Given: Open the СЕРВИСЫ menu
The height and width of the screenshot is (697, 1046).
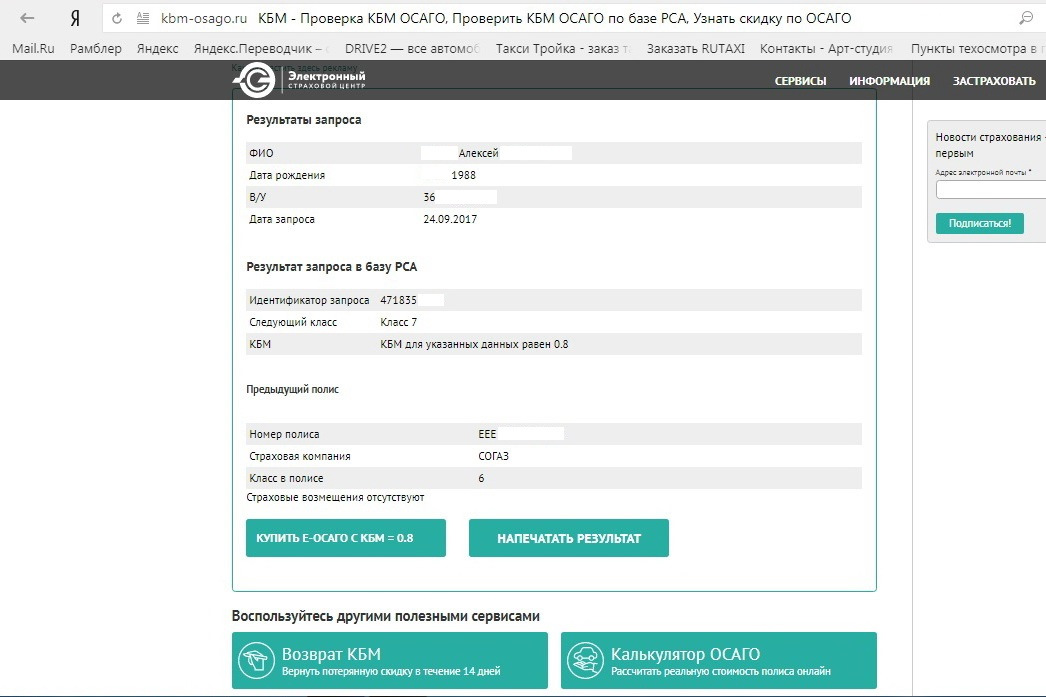Looking at the screenshot, I should coord(801,81).
